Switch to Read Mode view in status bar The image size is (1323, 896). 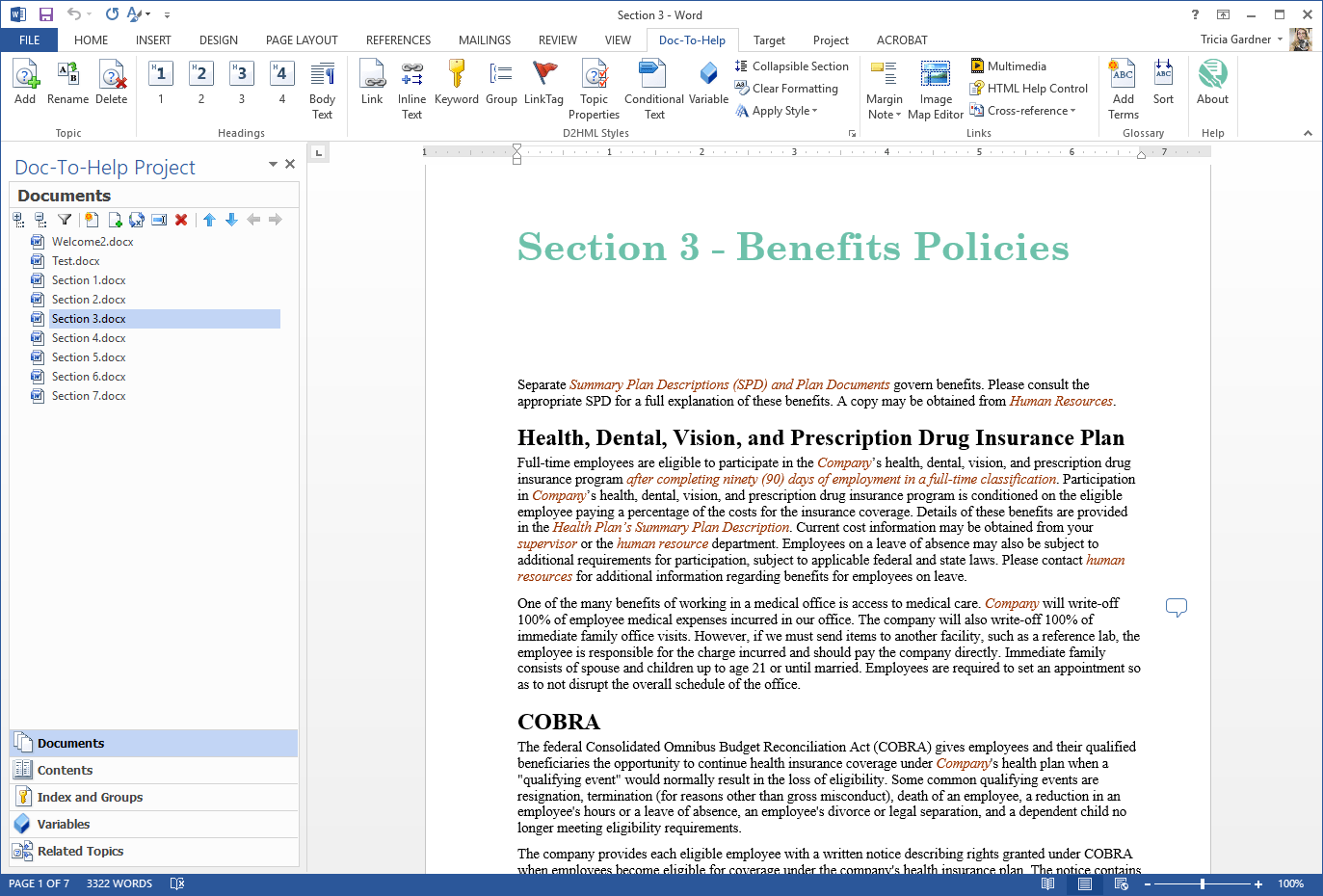1048,883
